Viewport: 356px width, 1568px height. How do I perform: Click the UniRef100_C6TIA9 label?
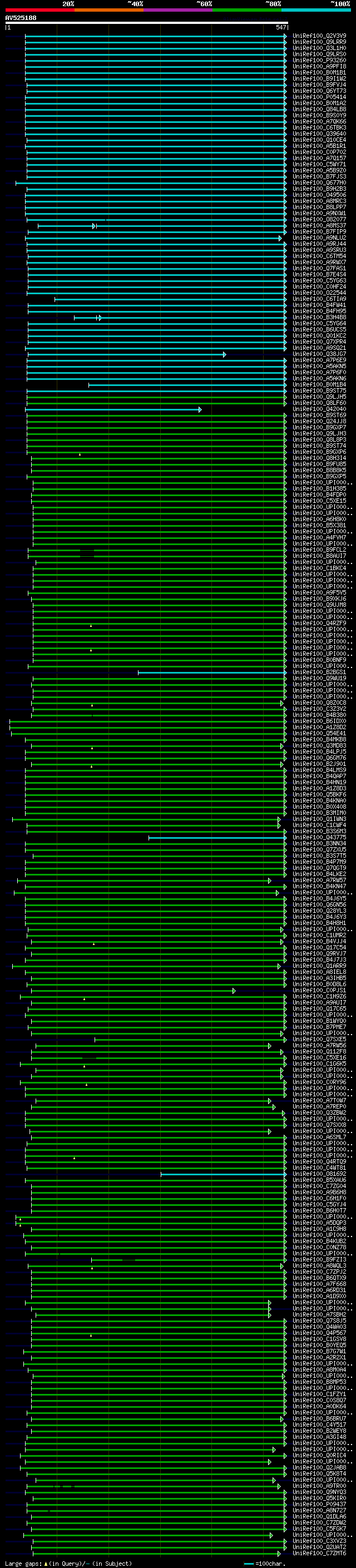(319, 299)
